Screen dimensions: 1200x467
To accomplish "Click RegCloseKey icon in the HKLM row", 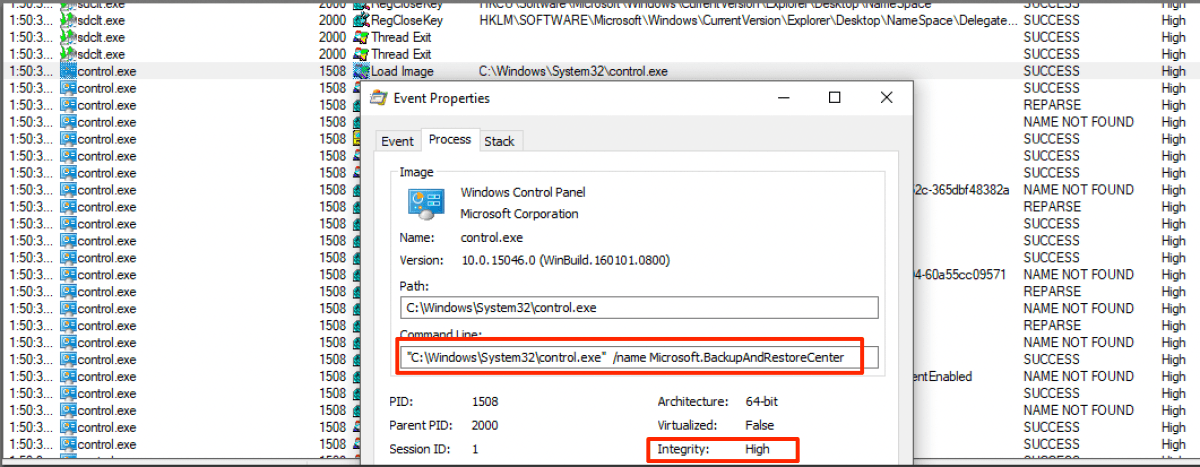I will (361, 20).
